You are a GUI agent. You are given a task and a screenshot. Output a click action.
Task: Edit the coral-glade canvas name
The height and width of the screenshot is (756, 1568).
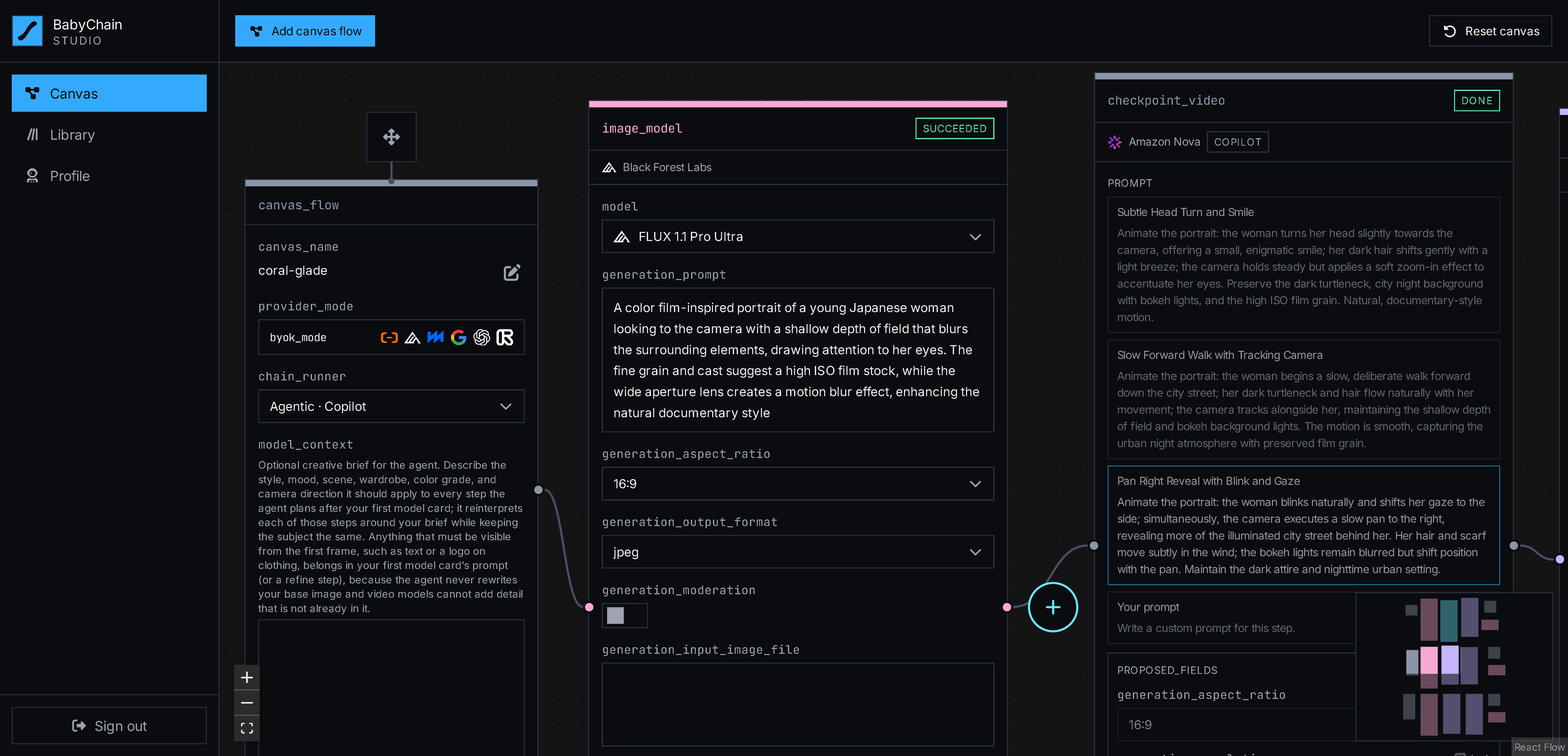tap(512, 272)
